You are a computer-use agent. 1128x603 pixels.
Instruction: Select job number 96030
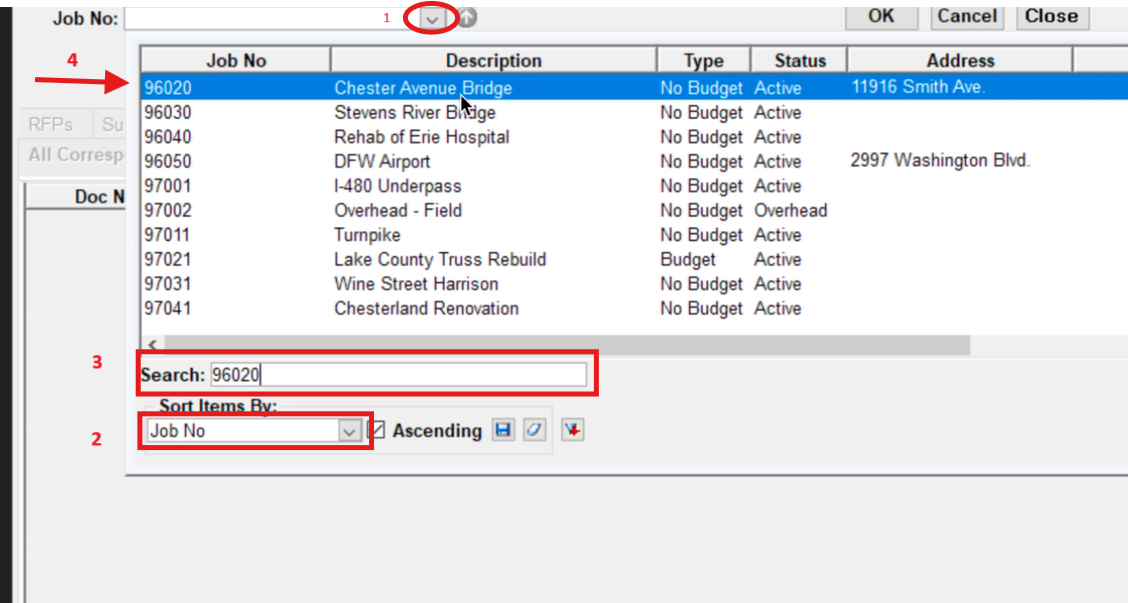[168, 113]
